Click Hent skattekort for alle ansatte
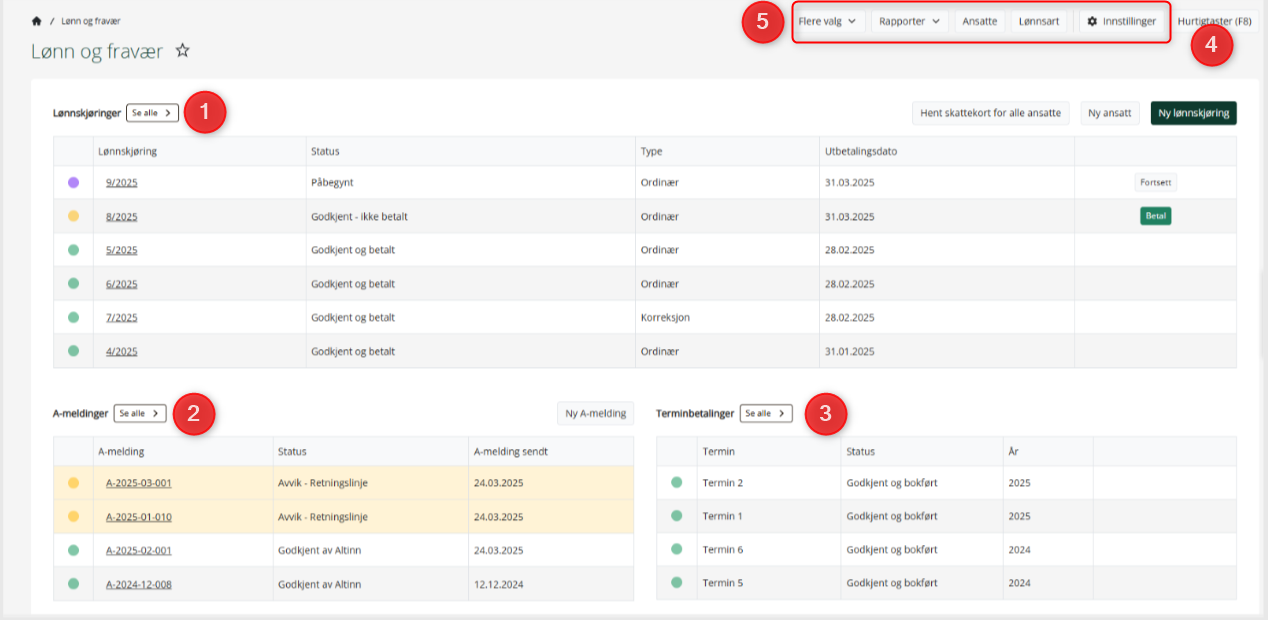The width and height of the screenshot is (1268, 620). click(990, 113)
